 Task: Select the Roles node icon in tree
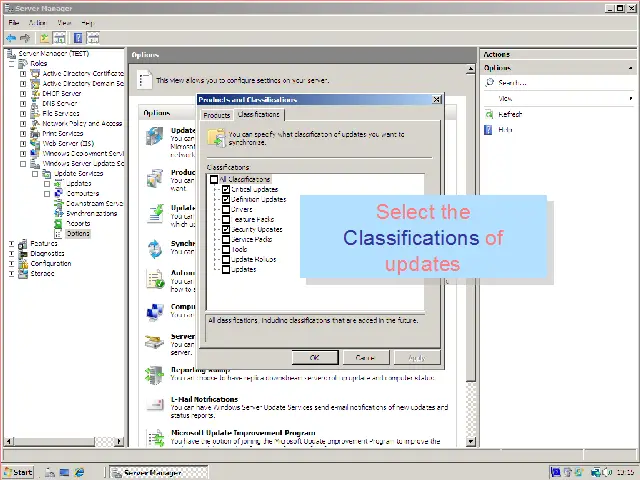[23, 63]
